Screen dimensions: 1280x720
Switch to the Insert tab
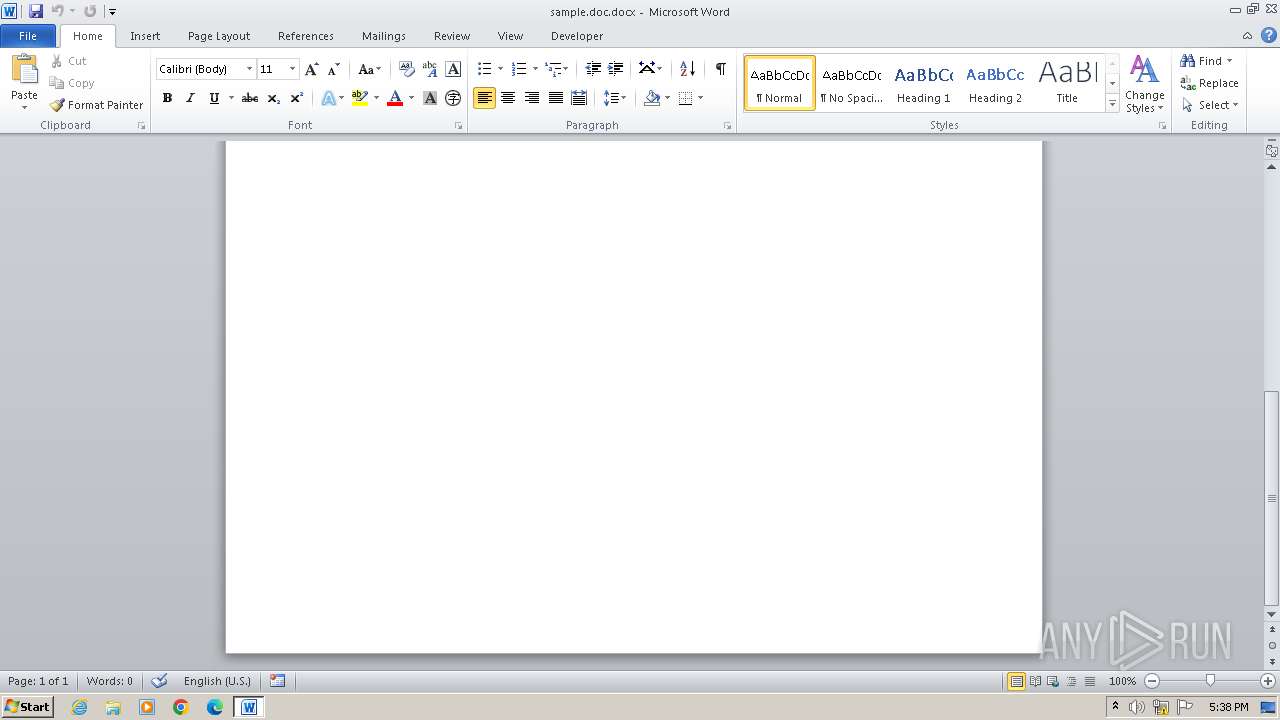(145, 36)
